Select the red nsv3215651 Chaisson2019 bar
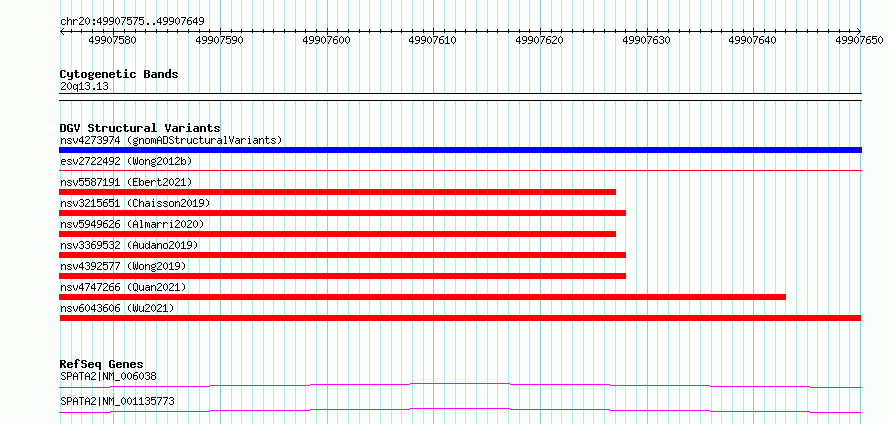 [342, 213]
